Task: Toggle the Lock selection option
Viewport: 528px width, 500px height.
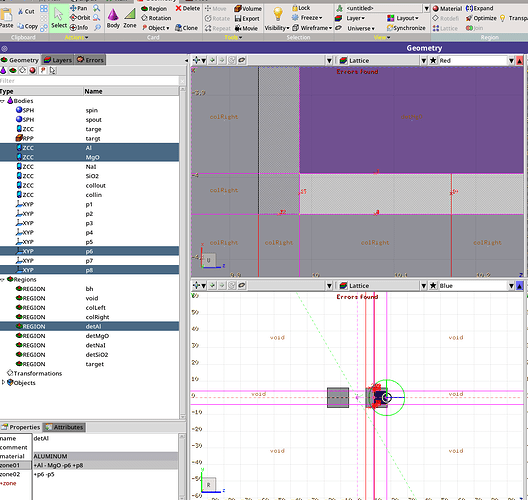Action: click(301, 8)
